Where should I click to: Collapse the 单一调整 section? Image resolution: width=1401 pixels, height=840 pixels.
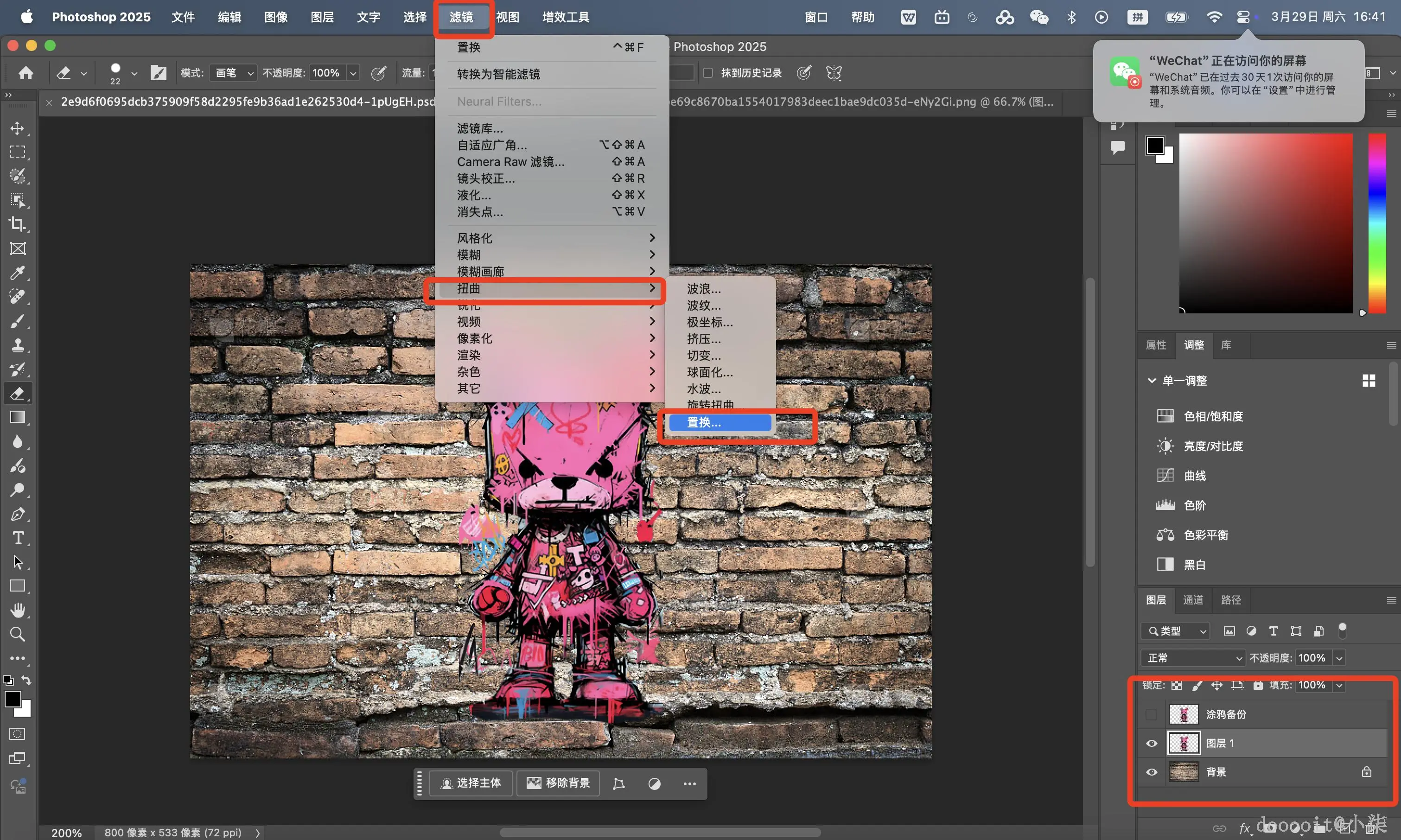click(x=1152, y=381)
